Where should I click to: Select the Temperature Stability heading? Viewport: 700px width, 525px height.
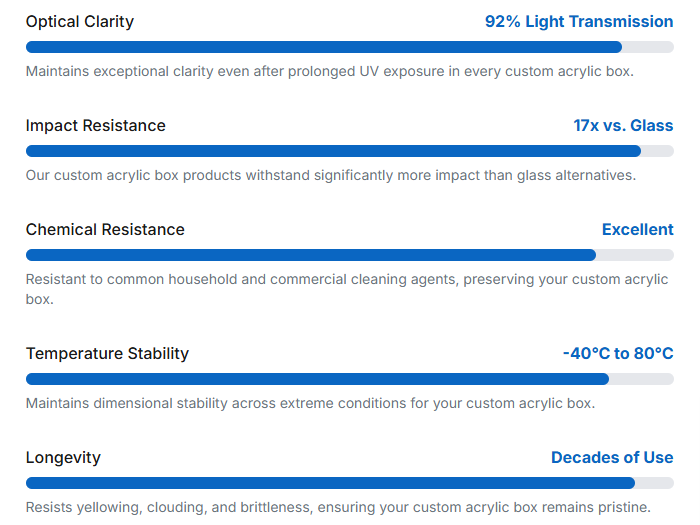point(107,353)
